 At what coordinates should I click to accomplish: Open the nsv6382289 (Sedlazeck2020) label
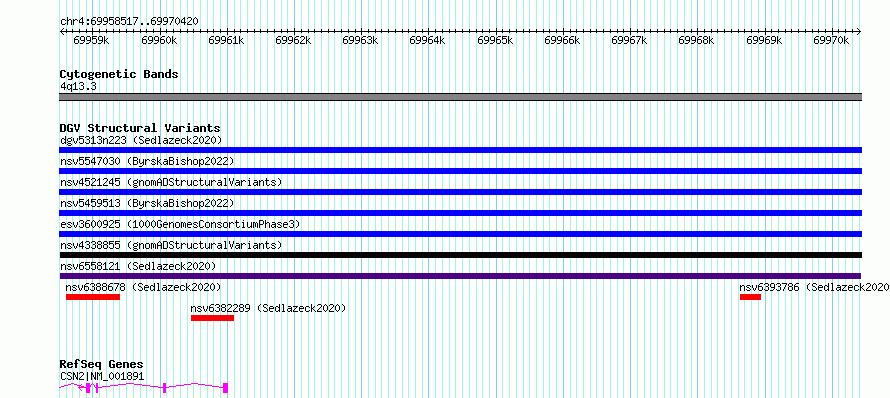coord(268,308)
